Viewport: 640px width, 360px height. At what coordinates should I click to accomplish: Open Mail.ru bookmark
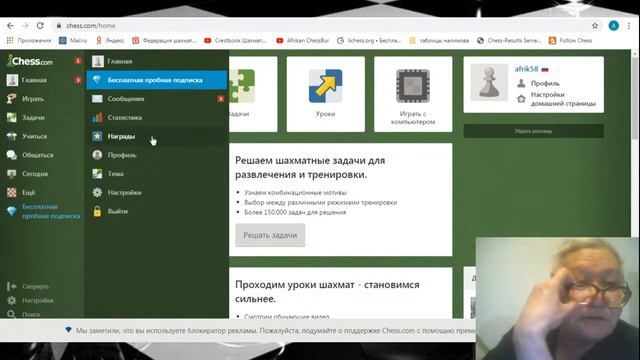click(x=73, y=40)
